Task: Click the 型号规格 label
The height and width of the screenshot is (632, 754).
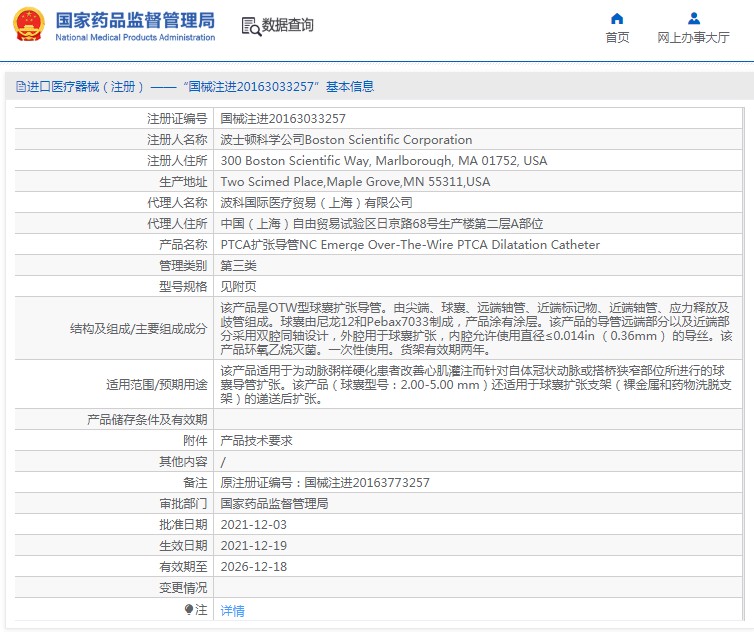Action: (x=183, y=287)
